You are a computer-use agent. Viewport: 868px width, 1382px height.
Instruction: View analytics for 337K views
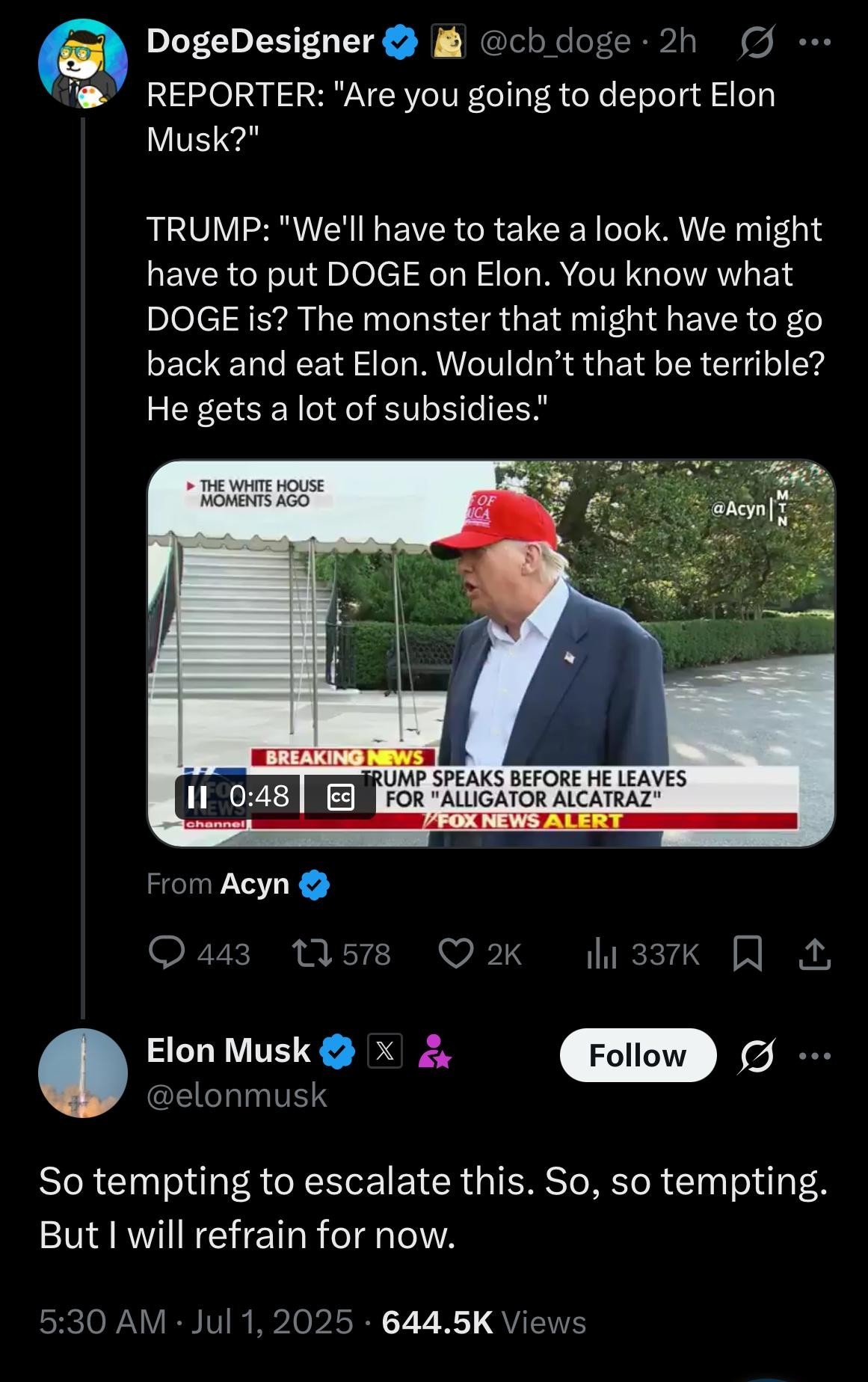tap(600, 954)
